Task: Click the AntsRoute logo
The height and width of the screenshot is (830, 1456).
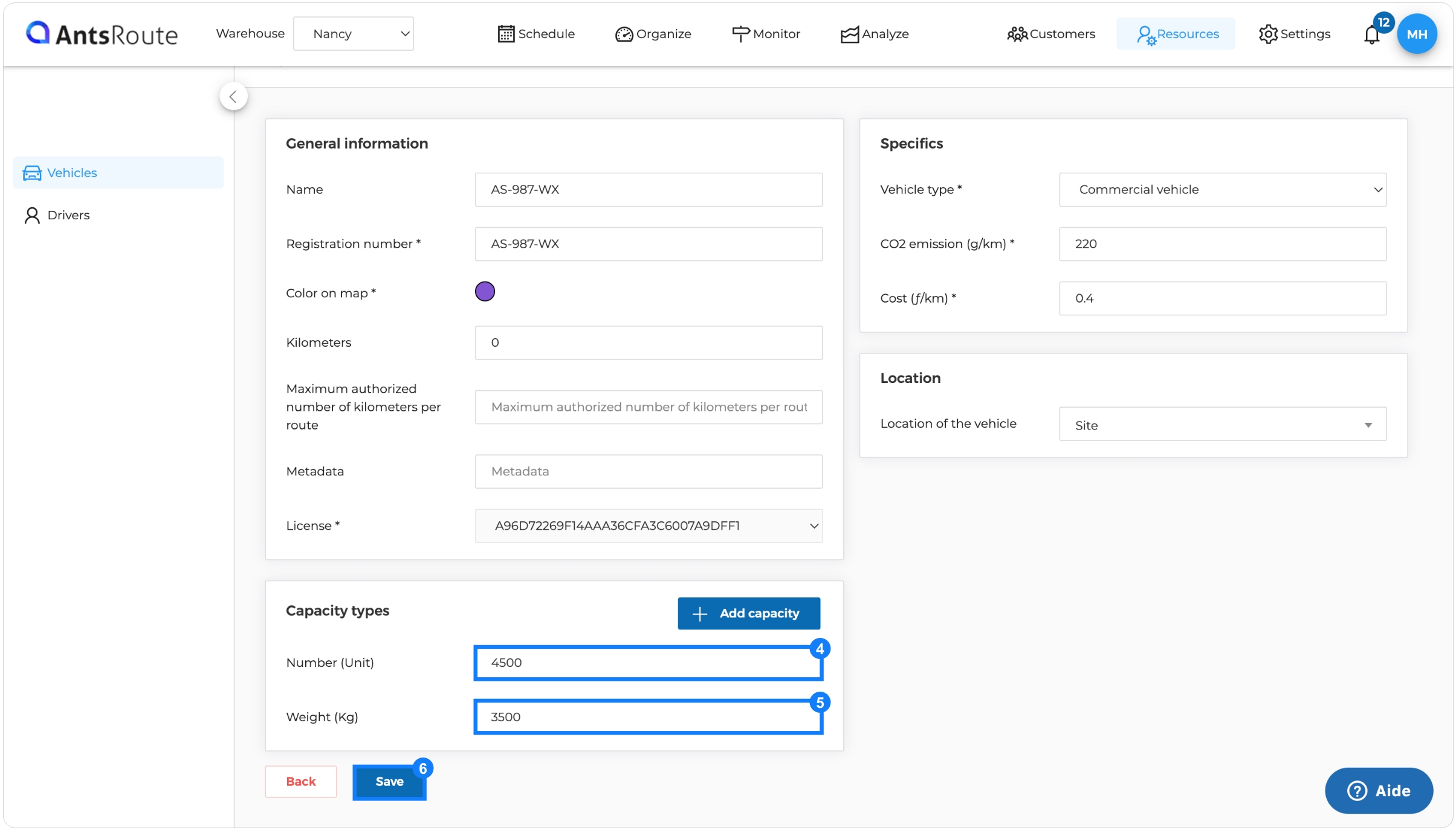Action: point(102,34)
